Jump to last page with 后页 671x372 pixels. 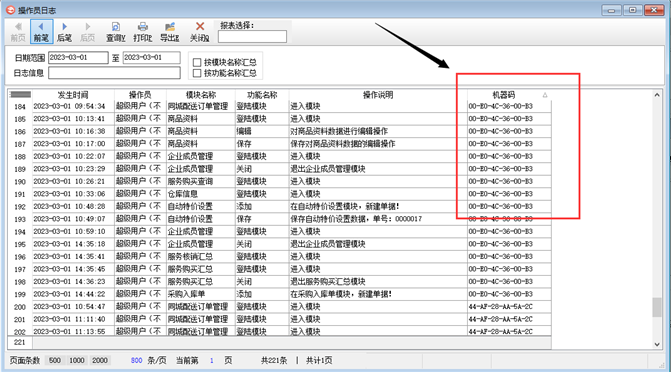(87, 32)
